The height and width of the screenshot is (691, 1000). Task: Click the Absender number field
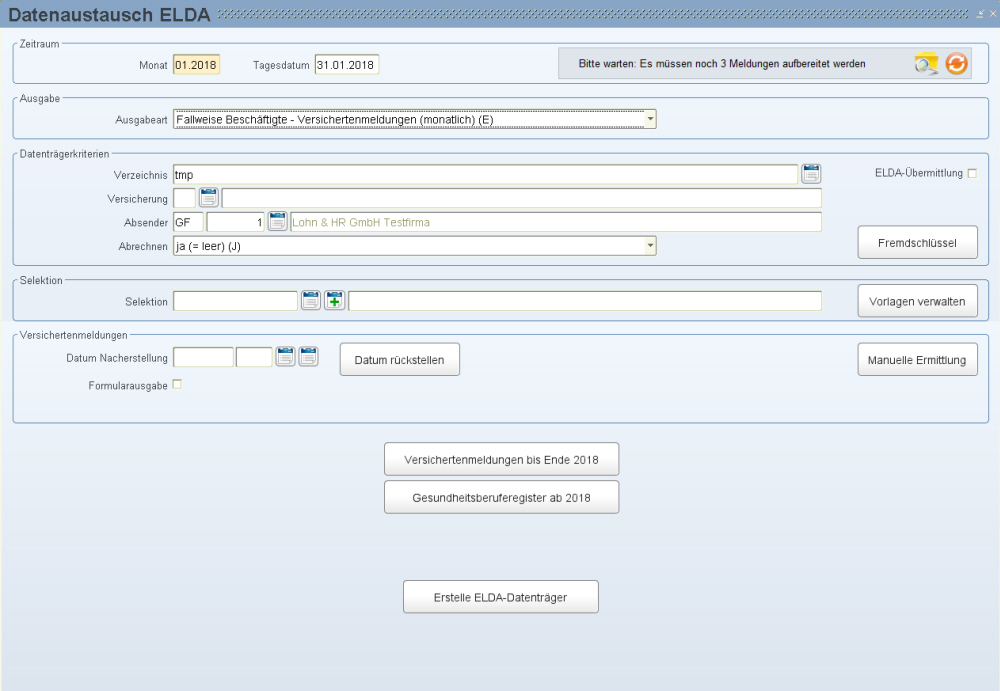pyautogui.click(x=235, y=222)
